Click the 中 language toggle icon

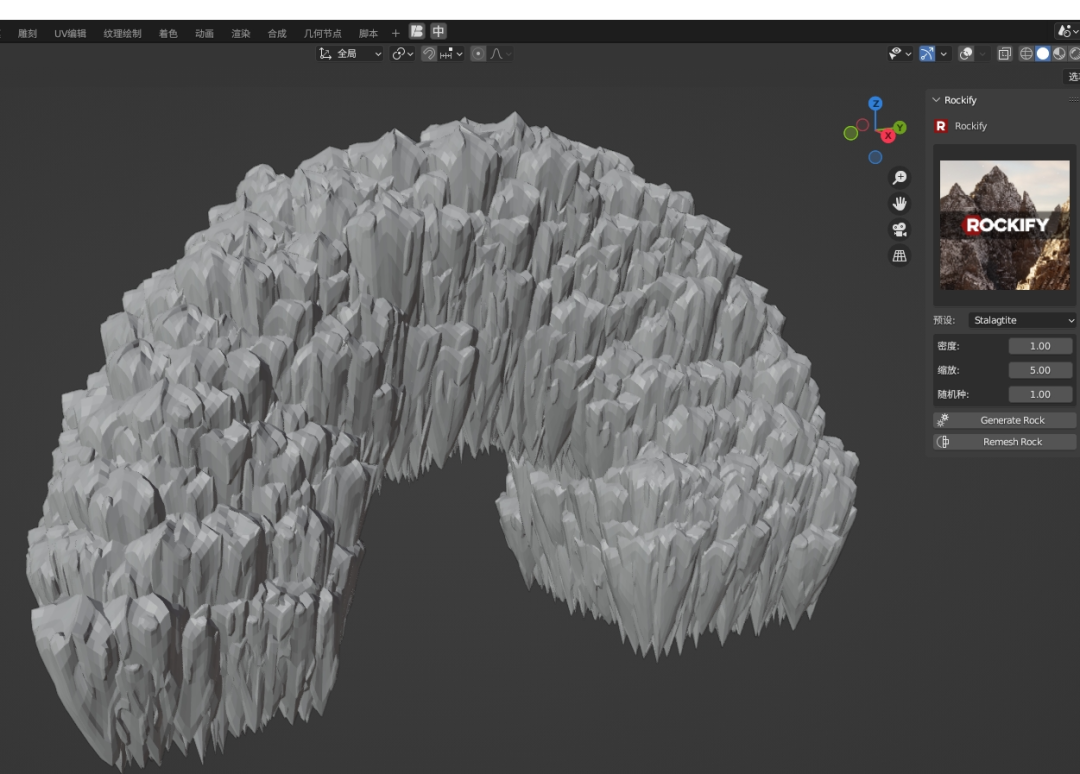pyautogui.click(x=438, y=32)
